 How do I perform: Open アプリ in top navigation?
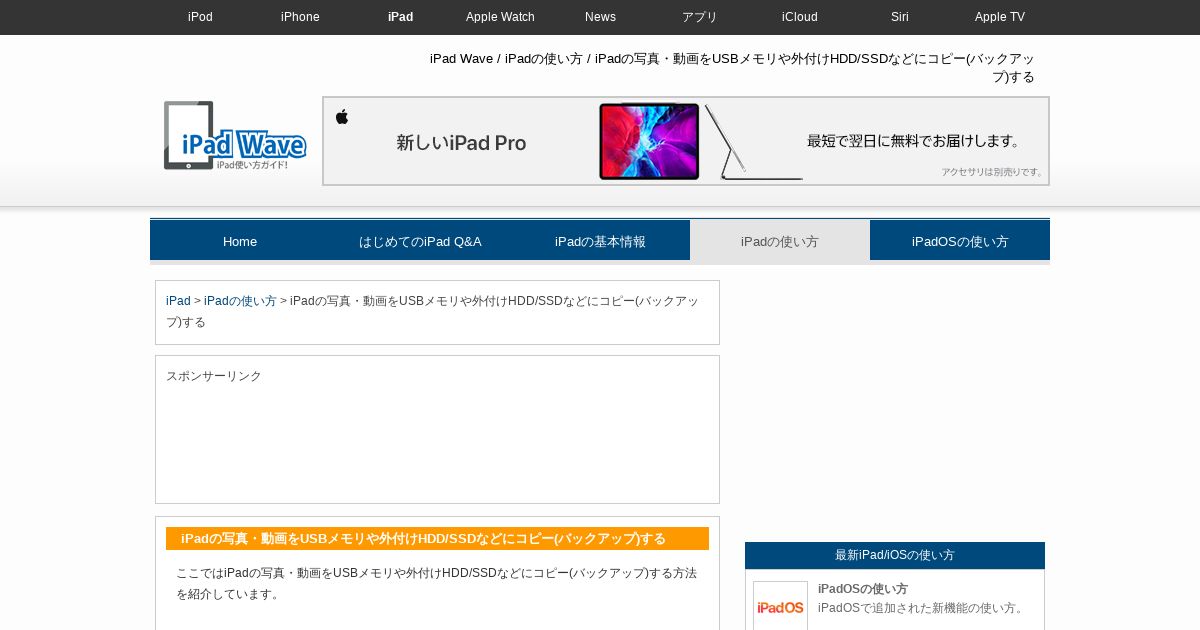point(700,17)
